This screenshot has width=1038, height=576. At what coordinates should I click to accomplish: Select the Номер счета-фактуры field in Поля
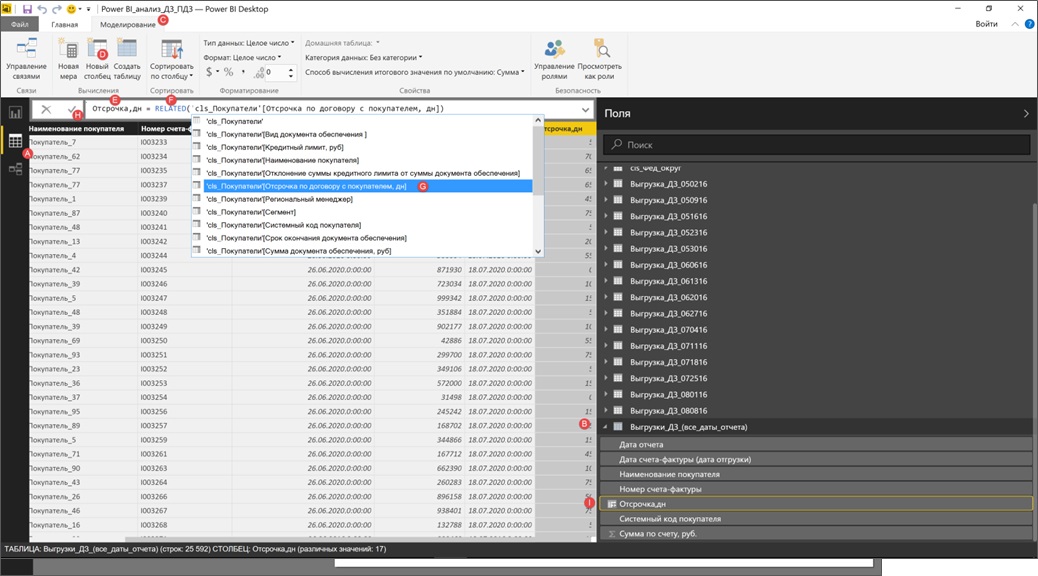[x=816, y=489]
